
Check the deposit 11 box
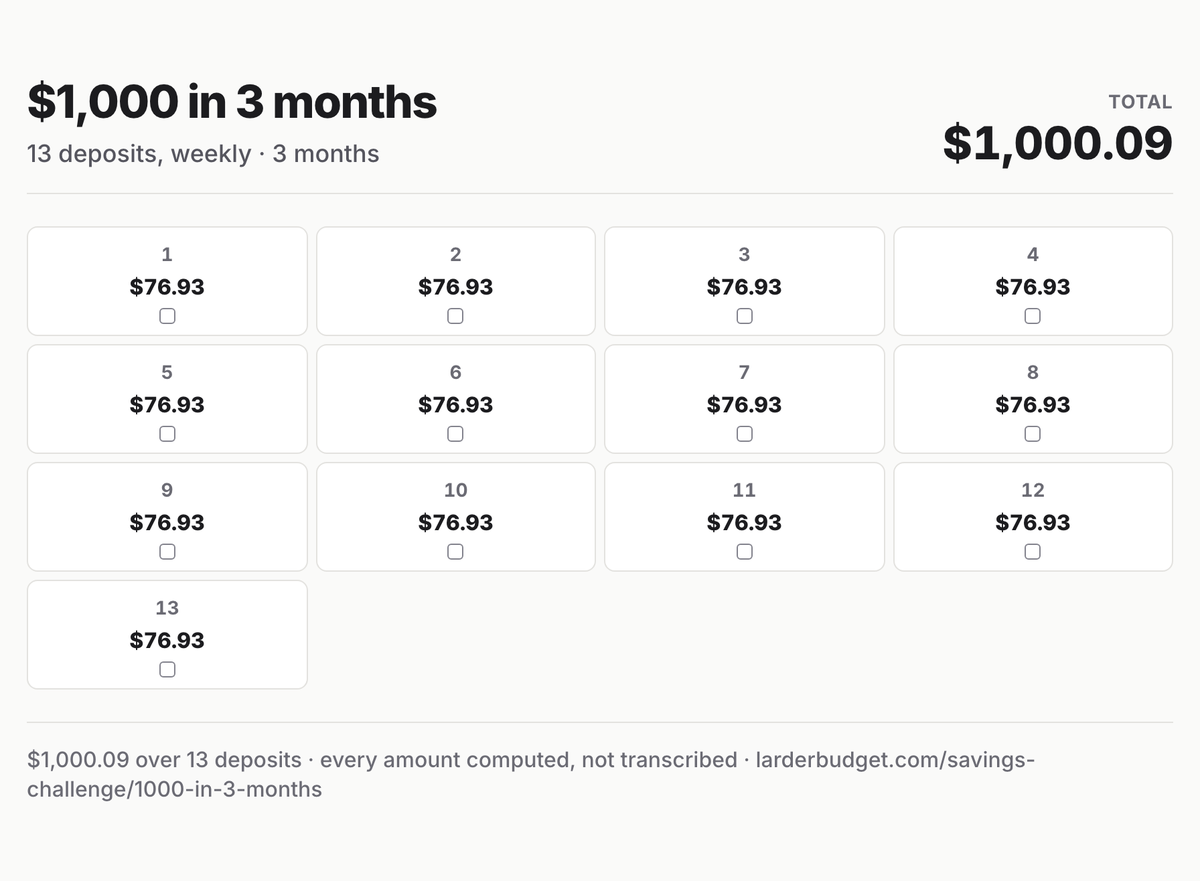744,552
